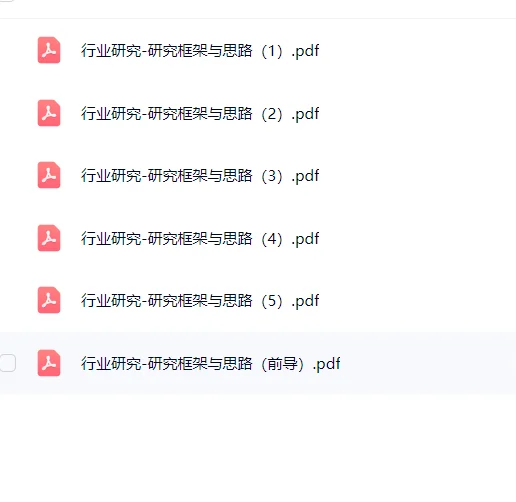Open 行业研究-研究框架与思路 (前导).pdf filename
516x502 pixels.
[211, 363]
